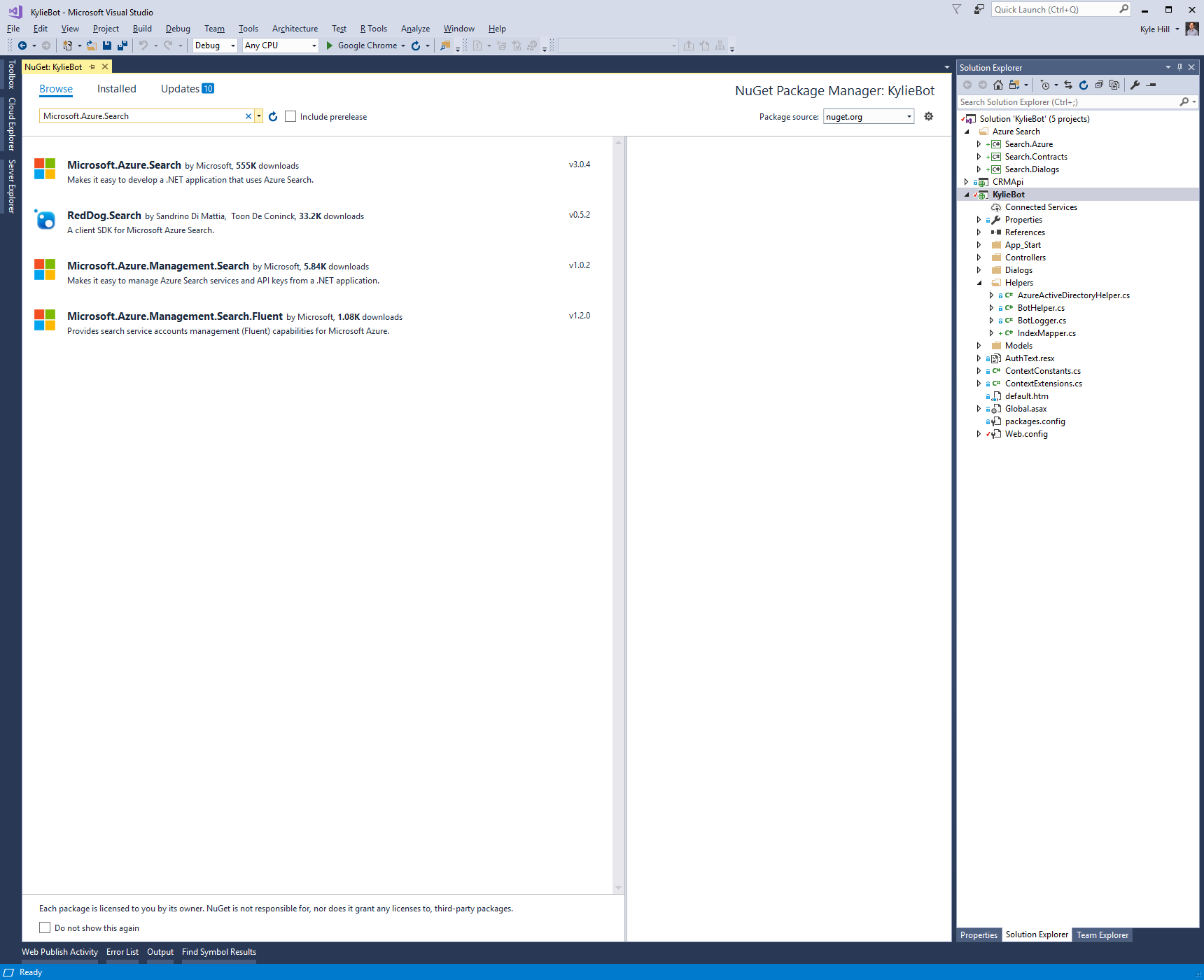Collapse the Helpers folder
The image size is (1204, 980).
[x=979, y=283]
